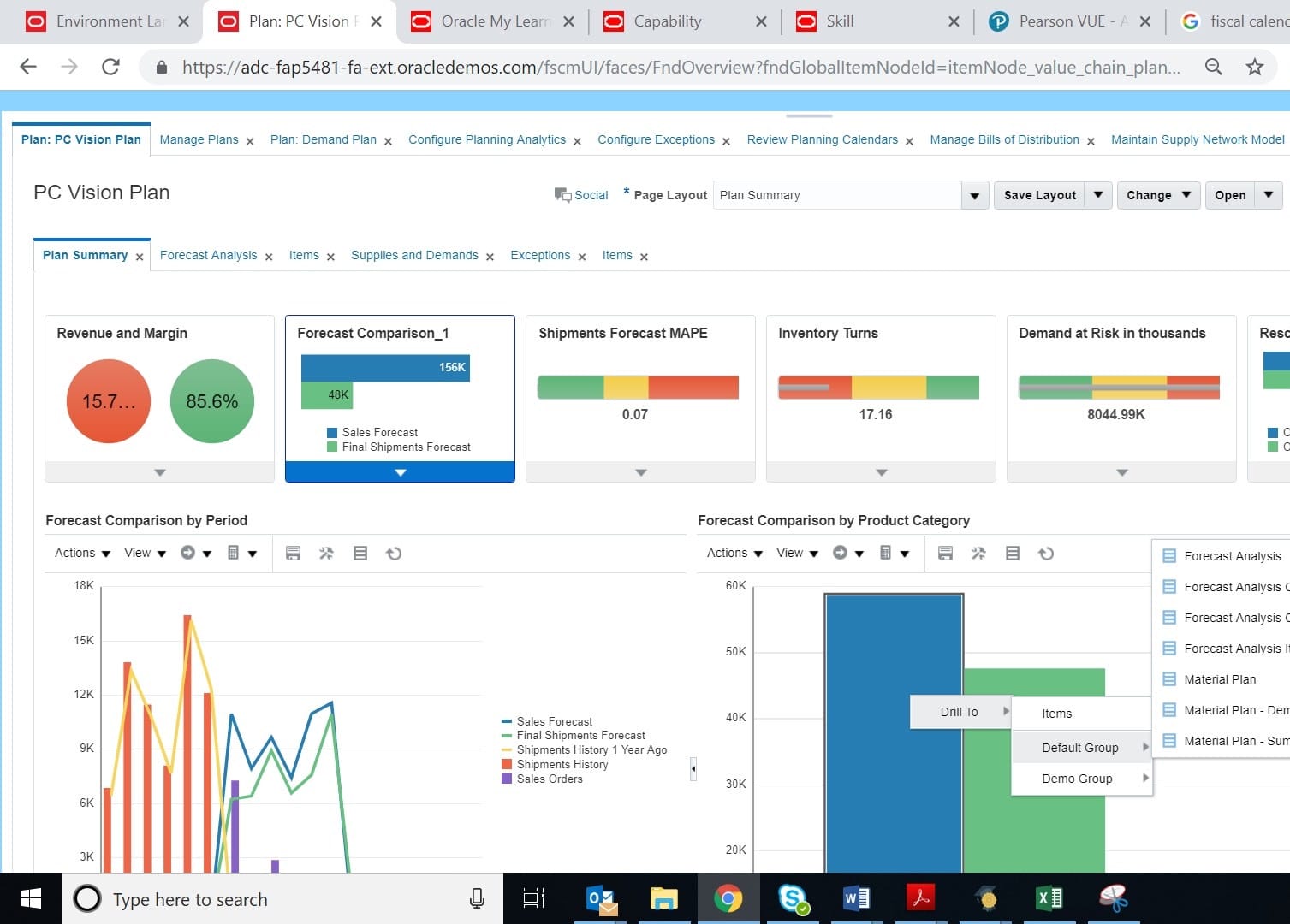The image size is (1290, 924).
Task: Expand the Revenue and Margin tile arrow
Action: point(159,472)
